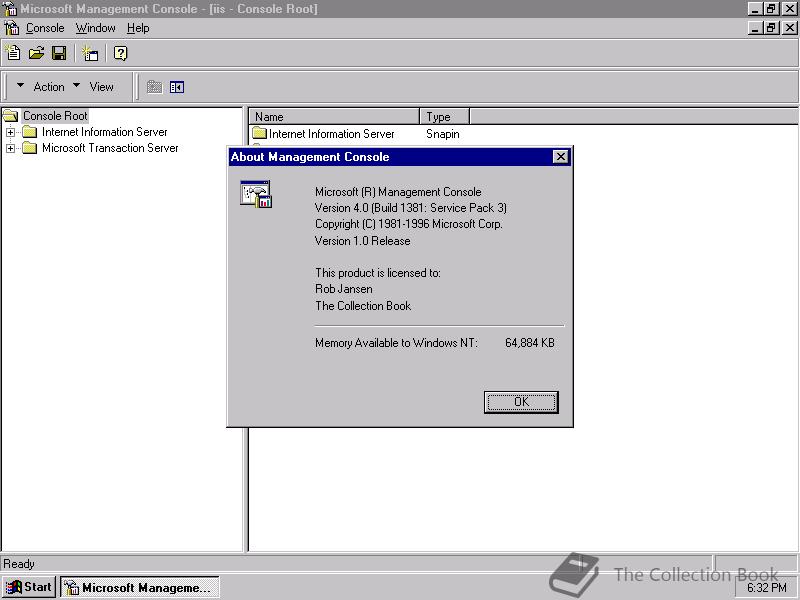Click the Internet Information Server folder icon in the tree
This screenshot has width=800, height=600.
click(x=30, y=132)
